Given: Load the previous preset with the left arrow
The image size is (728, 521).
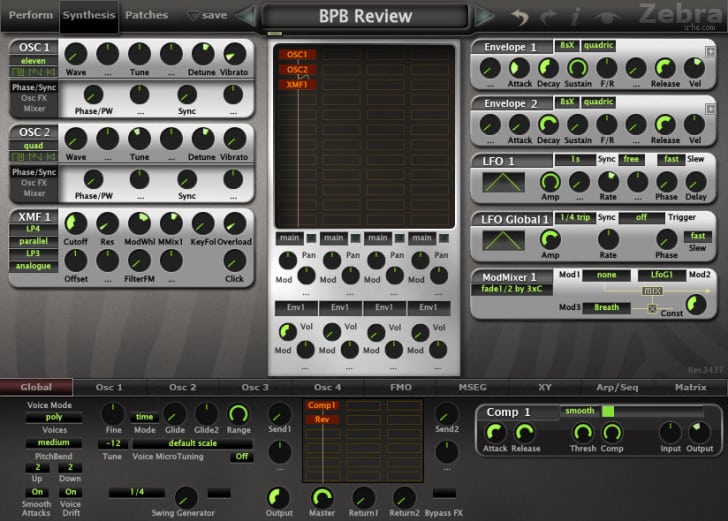Looking at the screenshot, I should (x=246, y=17).
